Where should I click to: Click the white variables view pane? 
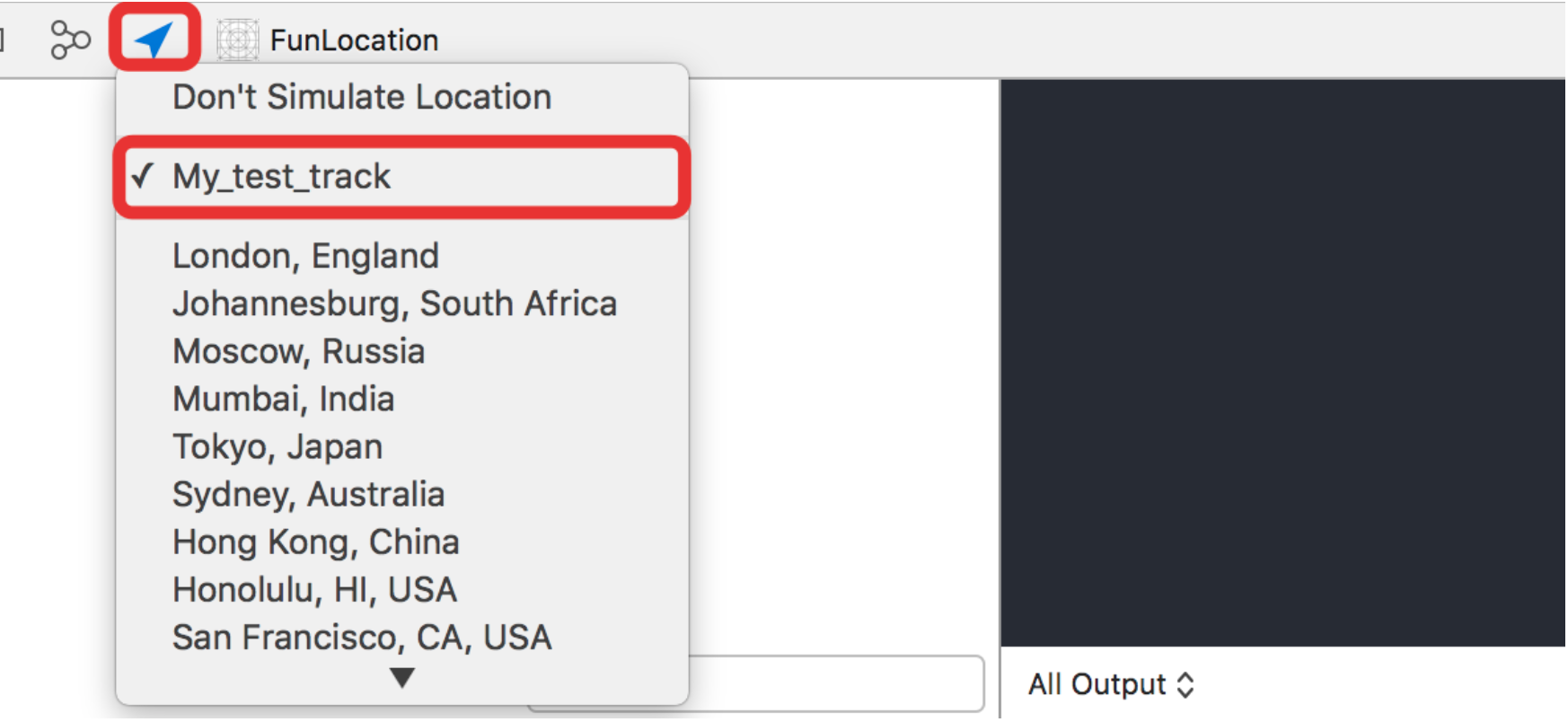(x=844, y=359)
